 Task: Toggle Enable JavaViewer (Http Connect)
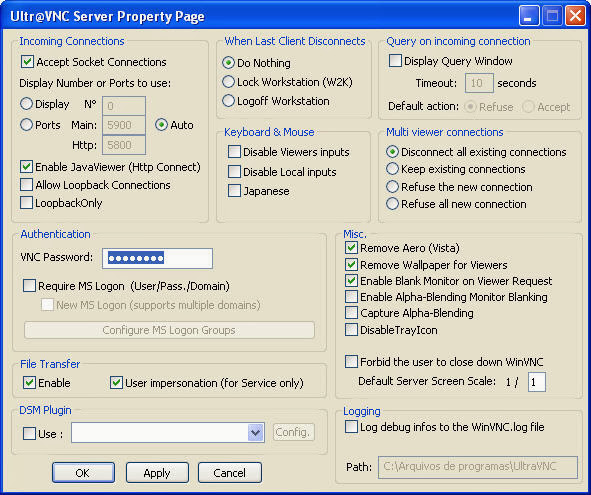tap(26, 167)
